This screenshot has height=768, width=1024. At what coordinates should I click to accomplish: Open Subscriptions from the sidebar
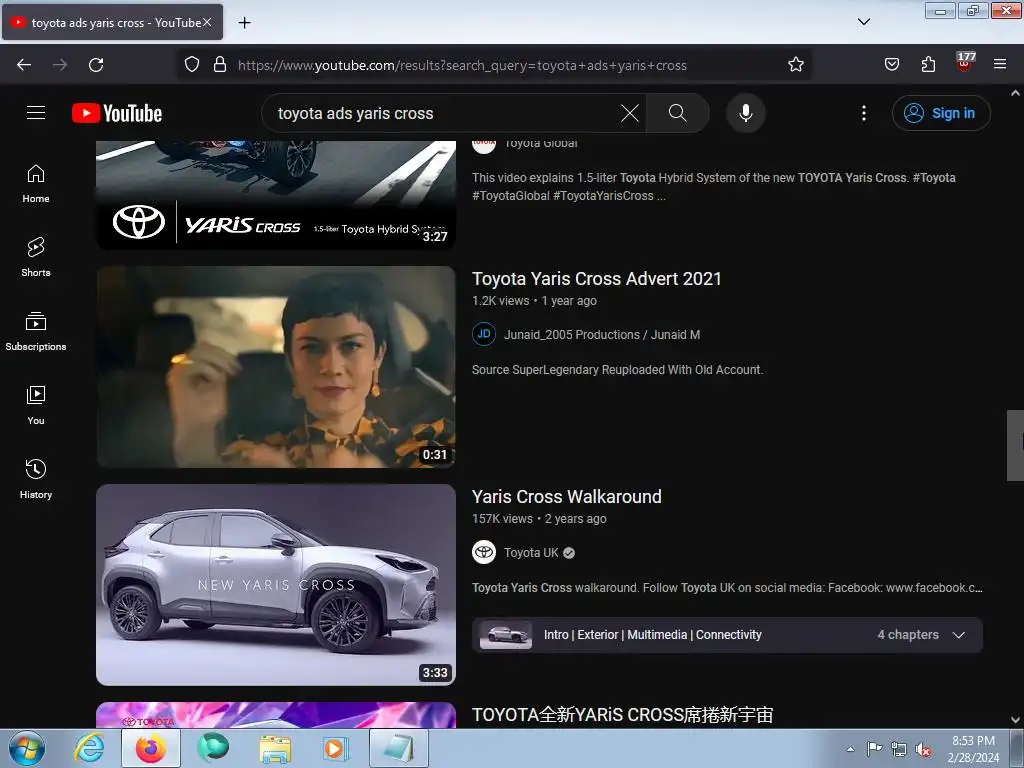(36, 332)
